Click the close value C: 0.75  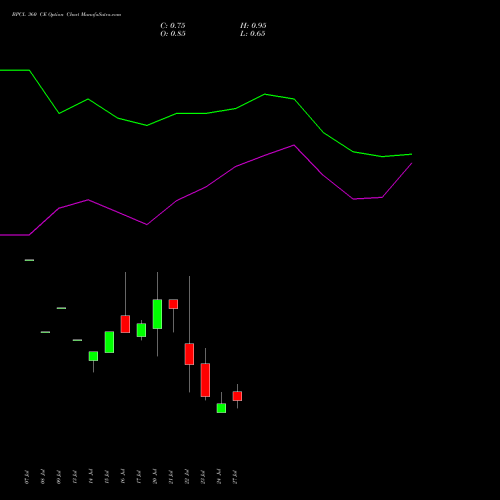(173, 26)
